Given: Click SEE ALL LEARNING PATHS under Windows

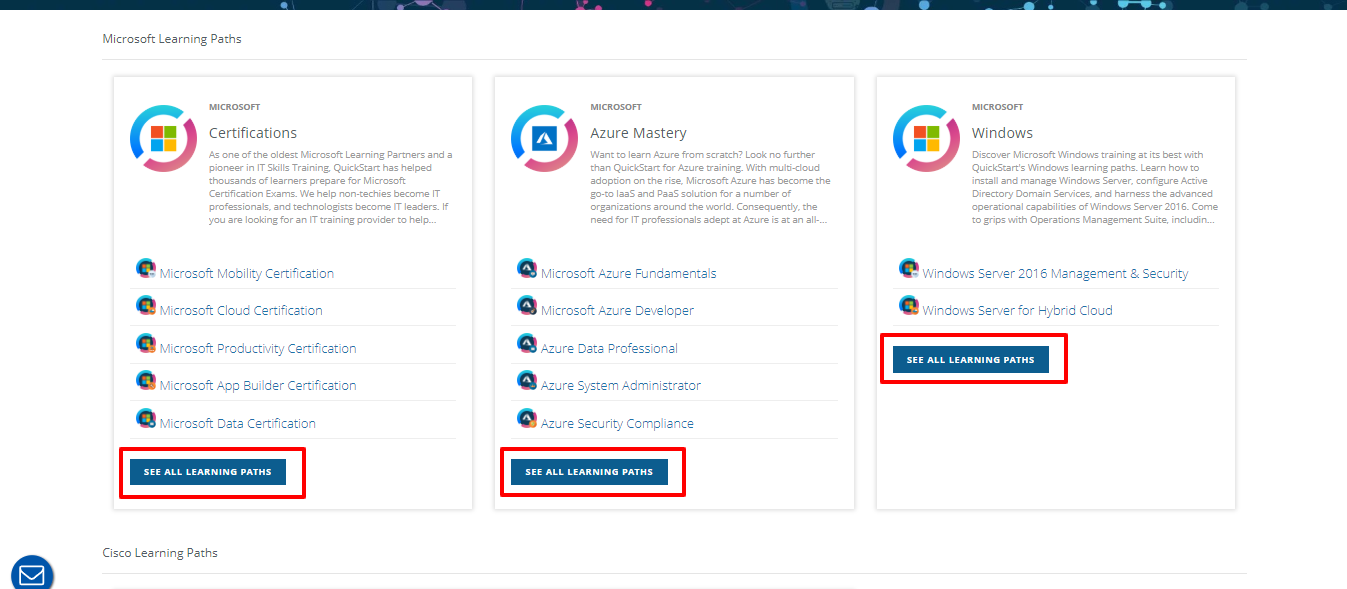Looking at the screenshot, I should 972,358.
